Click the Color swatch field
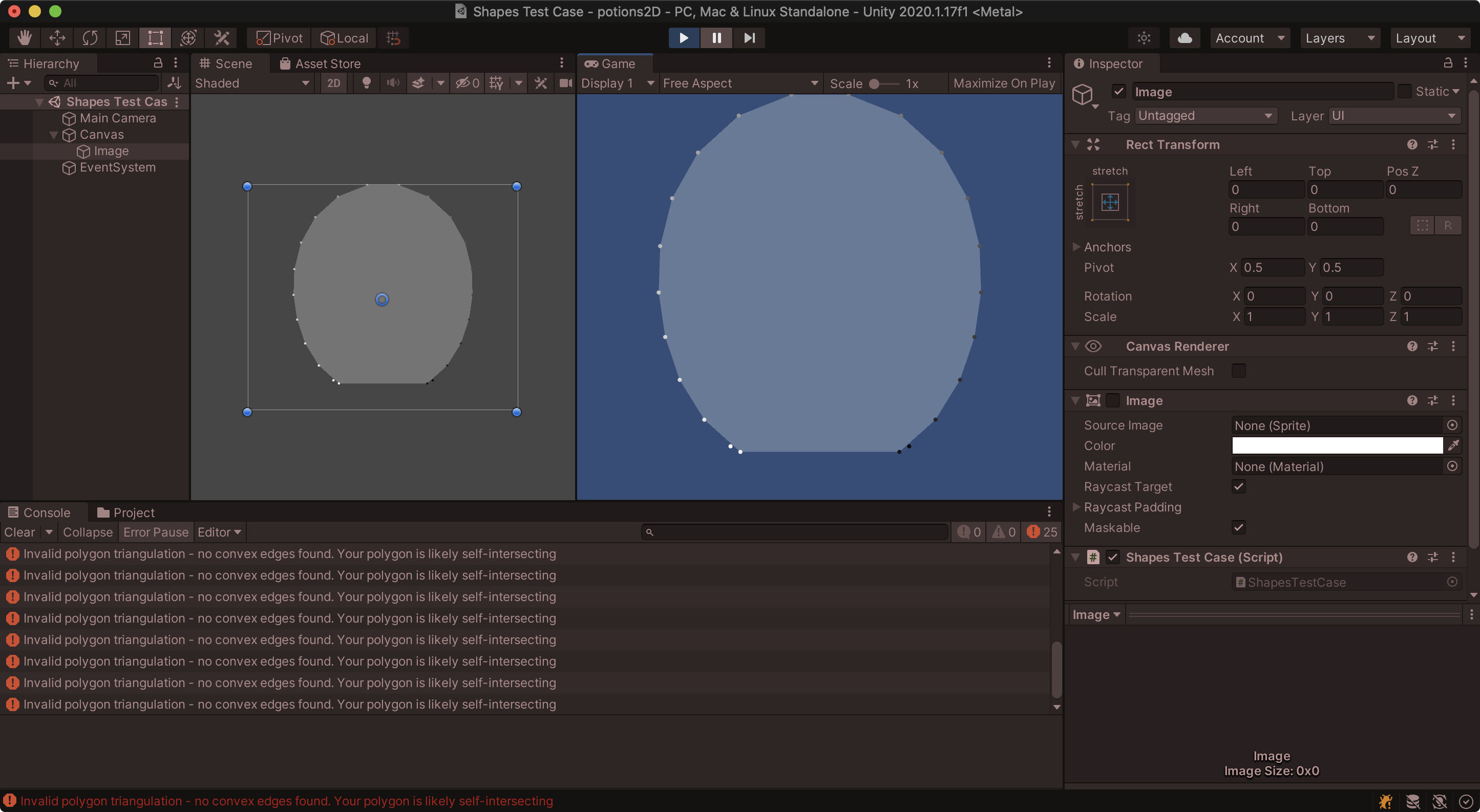The width and height of the screenshot is (1480, 812). tap(1337, 445)
